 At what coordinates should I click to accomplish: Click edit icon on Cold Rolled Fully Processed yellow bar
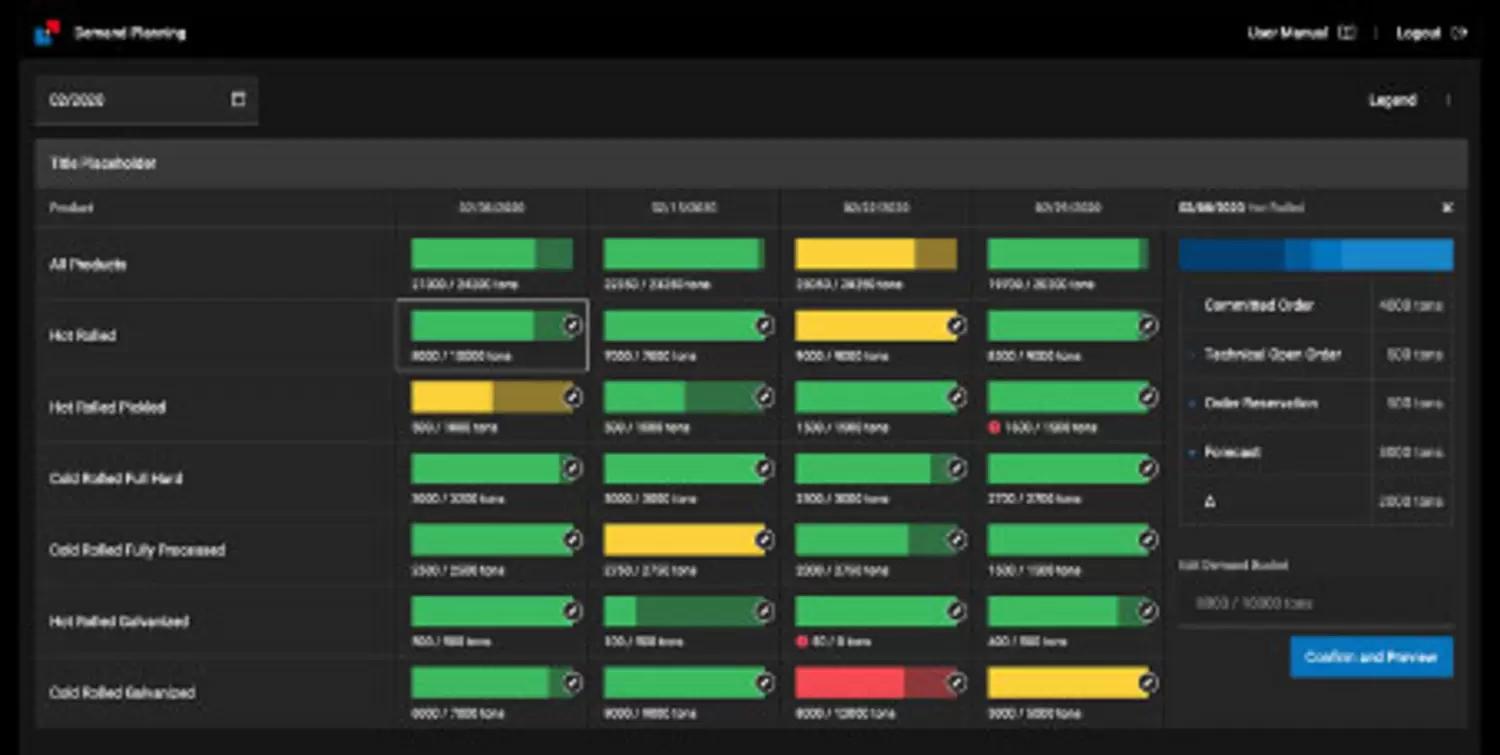tap(763, 540)
